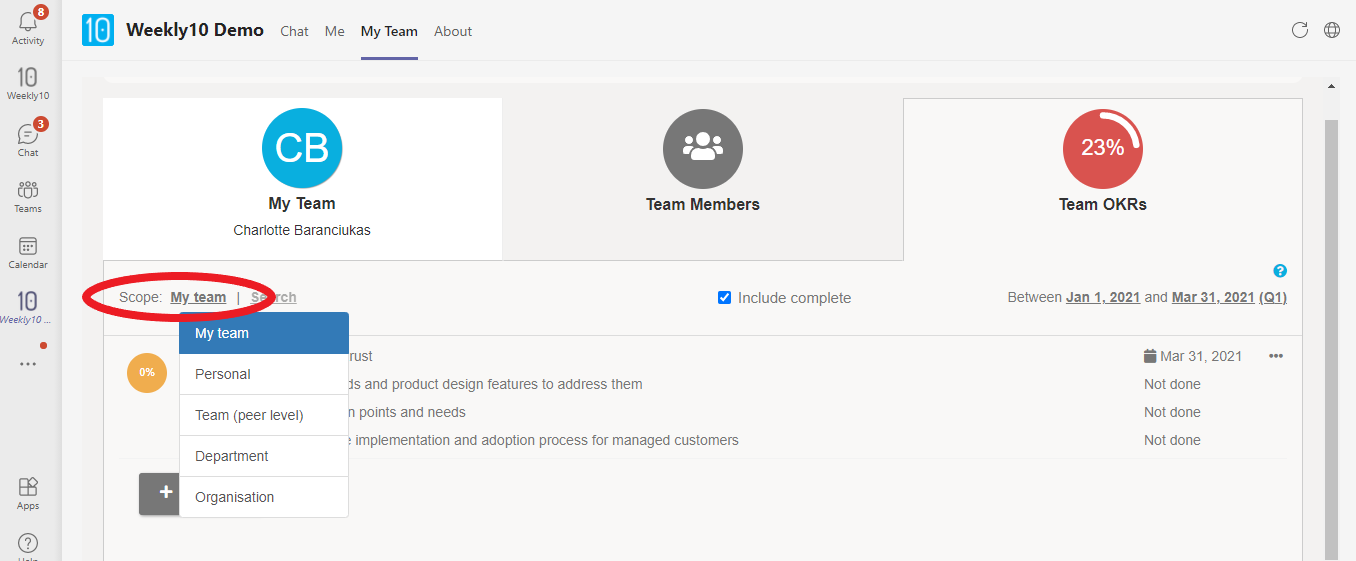This screenshot has height=561, width=1356.
Task: Click Not done beside implementation and adoption
Action: [x=1172, y=440]
